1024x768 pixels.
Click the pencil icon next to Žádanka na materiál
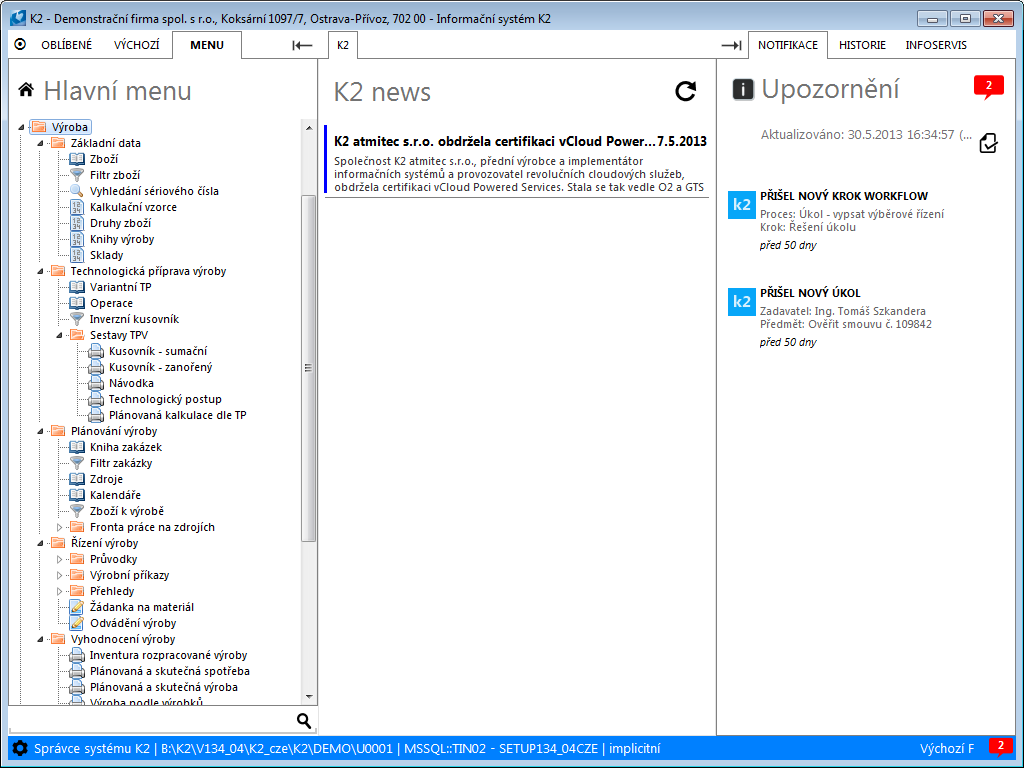77,607
